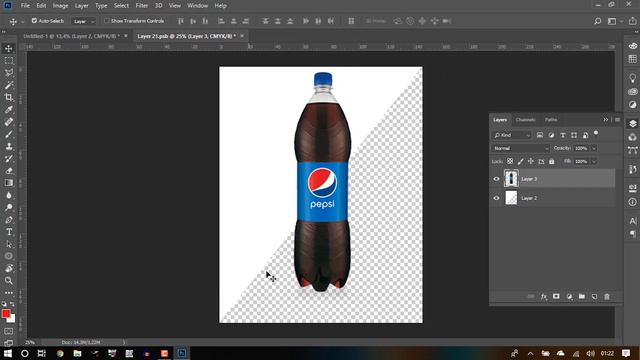
Task: Select the Brush tool
Action: [x=9, y=134]
